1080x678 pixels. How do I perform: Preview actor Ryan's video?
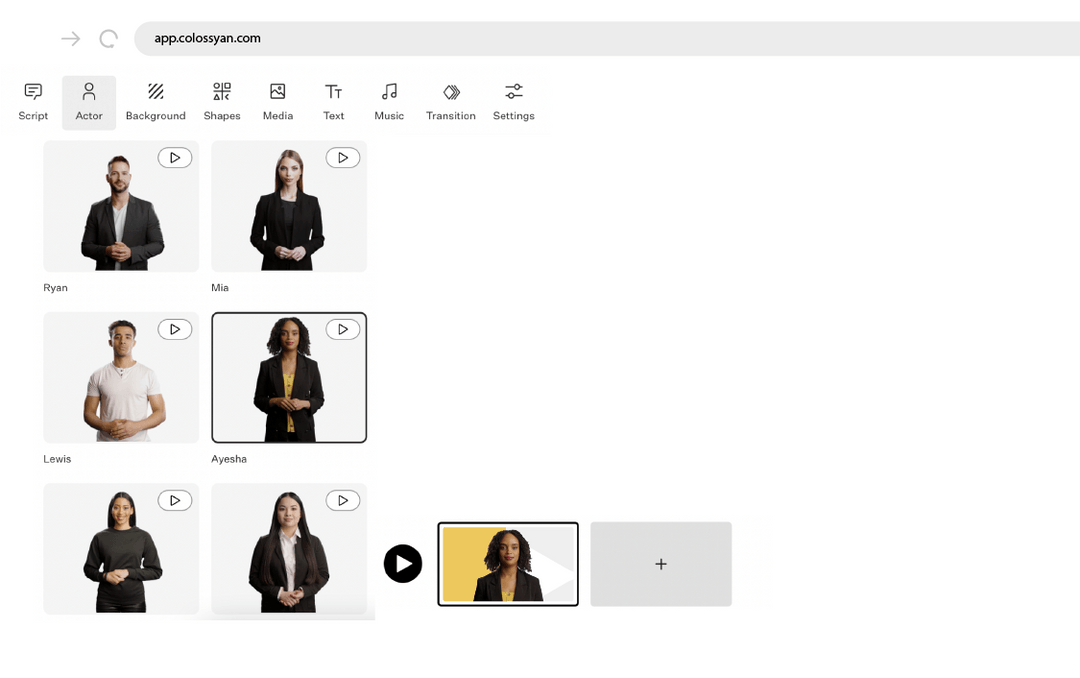coord(175,157)
